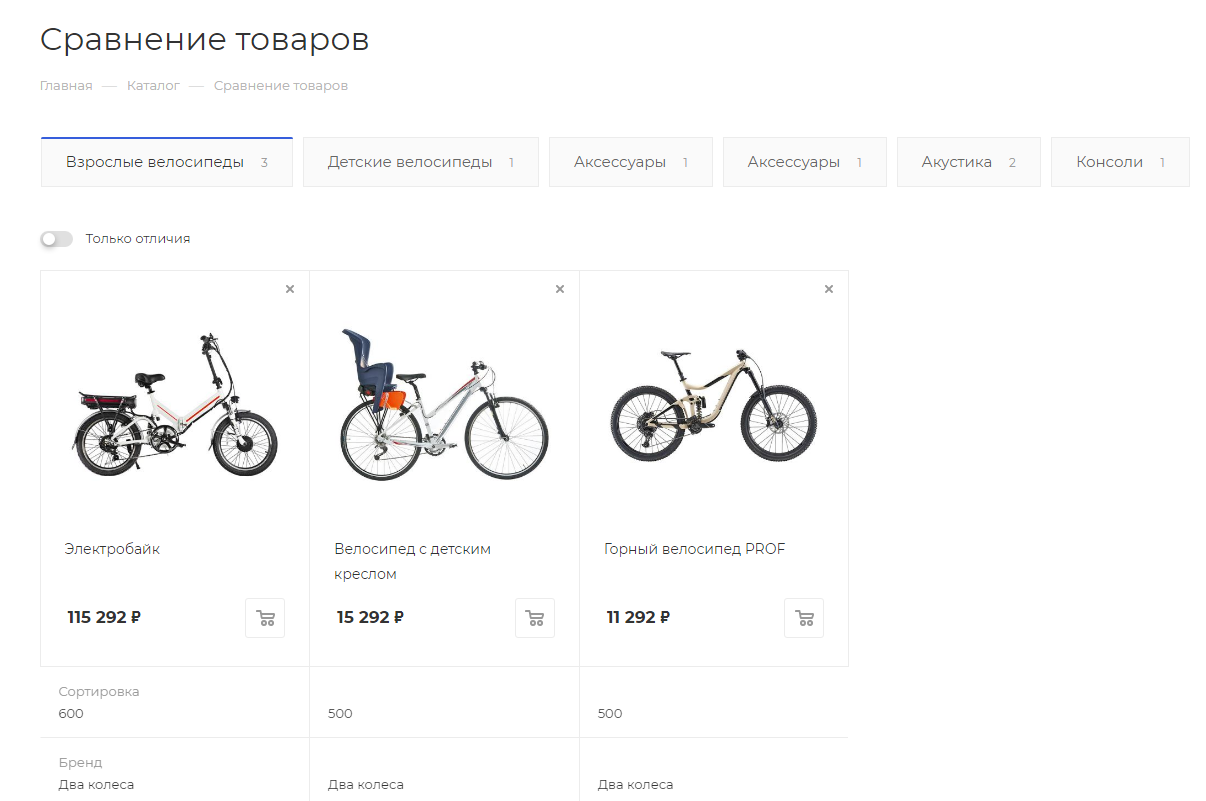Image resolution: width=1206 pixels, height=801 pixels.
Task: Remove Велосипед с детским креслом from comparison
Action: pyautogui.click(x=560, y=289)
